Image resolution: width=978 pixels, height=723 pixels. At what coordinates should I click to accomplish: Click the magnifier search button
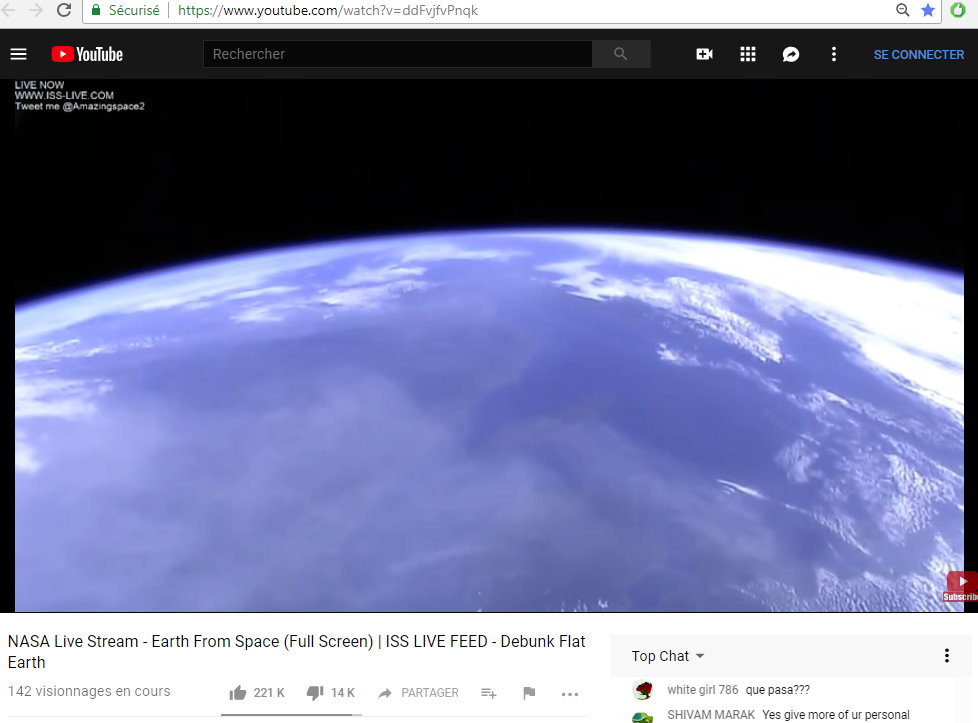tap(621, 54)
